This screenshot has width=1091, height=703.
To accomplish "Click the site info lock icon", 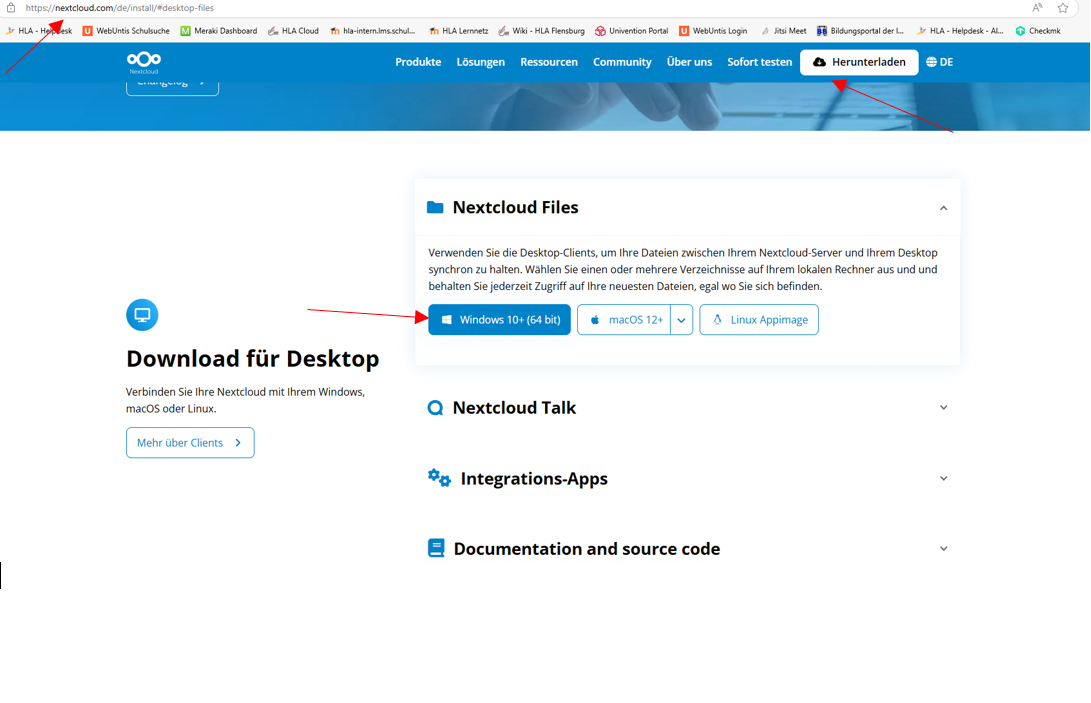I will coord(11,8).
